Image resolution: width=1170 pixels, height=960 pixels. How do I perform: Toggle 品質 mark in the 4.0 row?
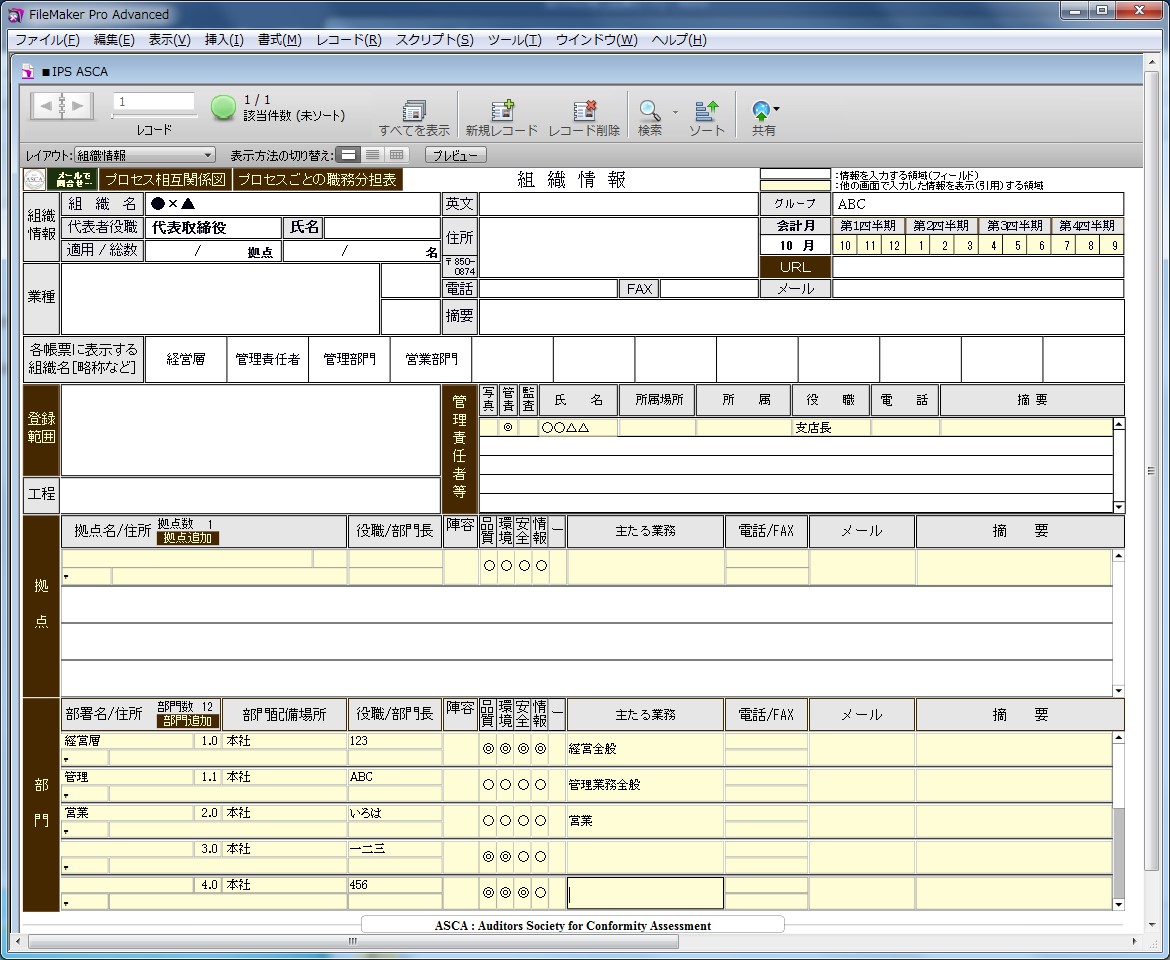click(x=488, y=892)
